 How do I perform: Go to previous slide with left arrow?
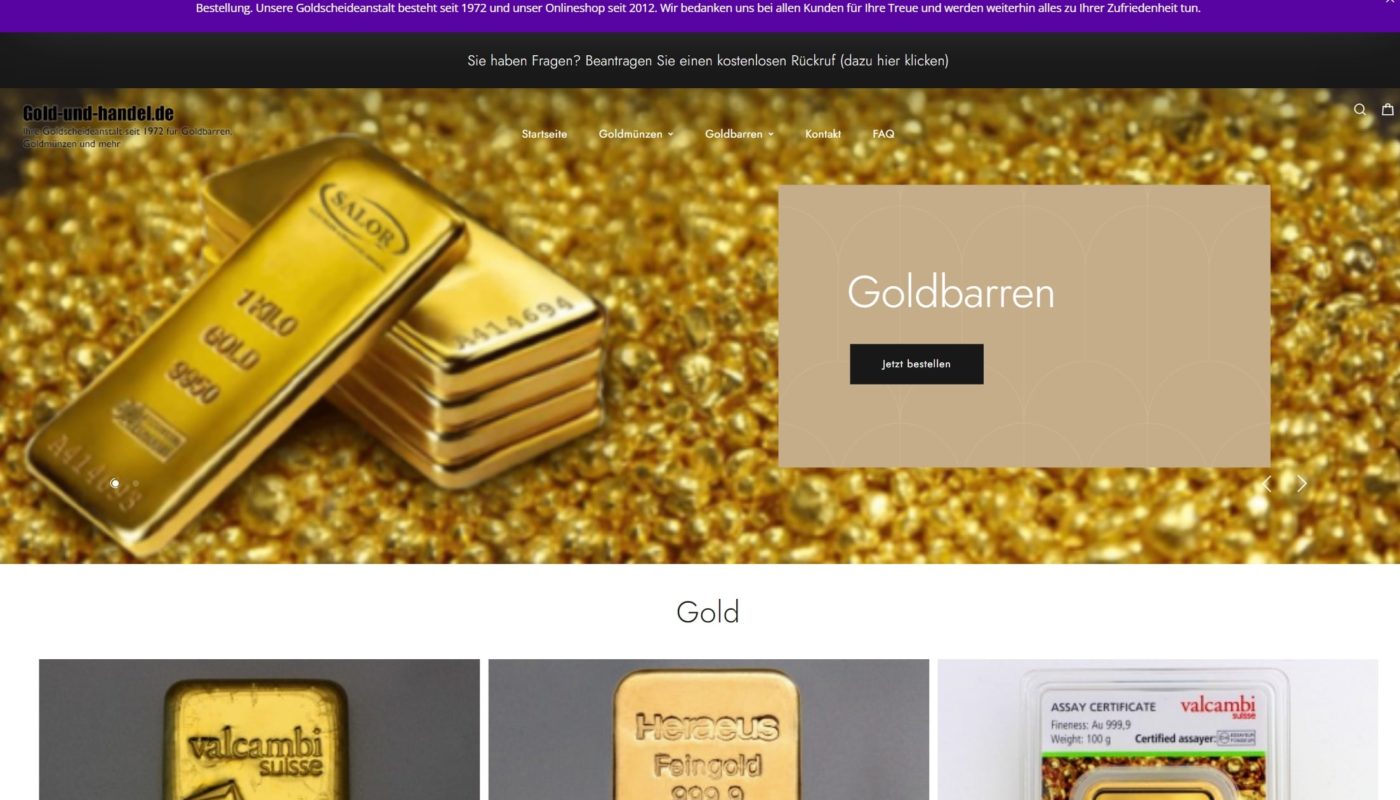pos(1266,484)
